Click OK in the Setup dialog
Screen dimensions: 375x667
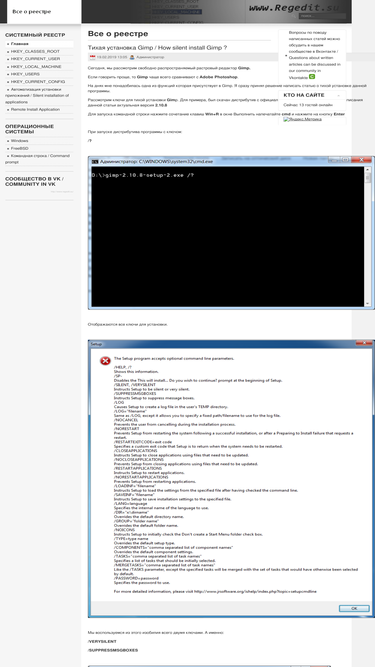354,608
